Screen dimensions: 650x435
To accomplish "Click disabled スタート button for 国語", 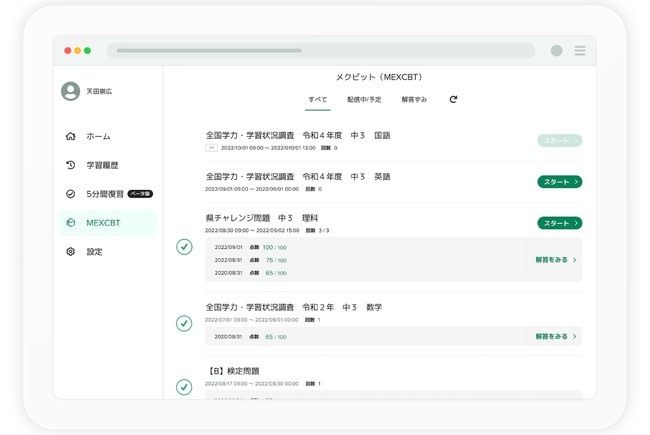I will tap(560, 141).
